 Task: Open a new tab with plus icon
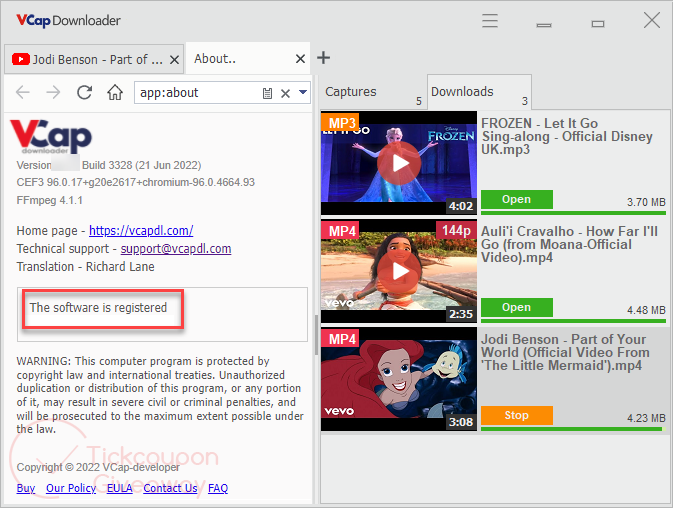[x=323, y=57]
